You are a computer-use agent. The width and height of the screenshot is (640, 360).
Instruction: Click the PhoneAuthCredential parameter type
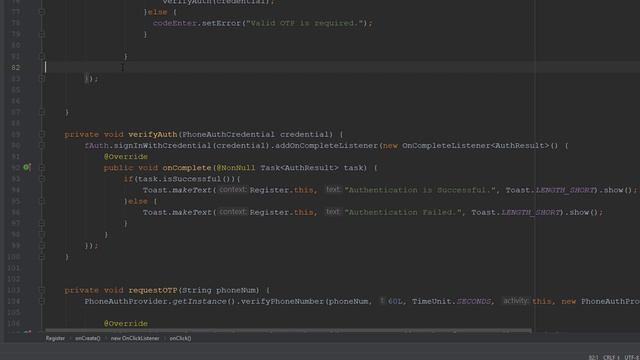click(229, 134)
